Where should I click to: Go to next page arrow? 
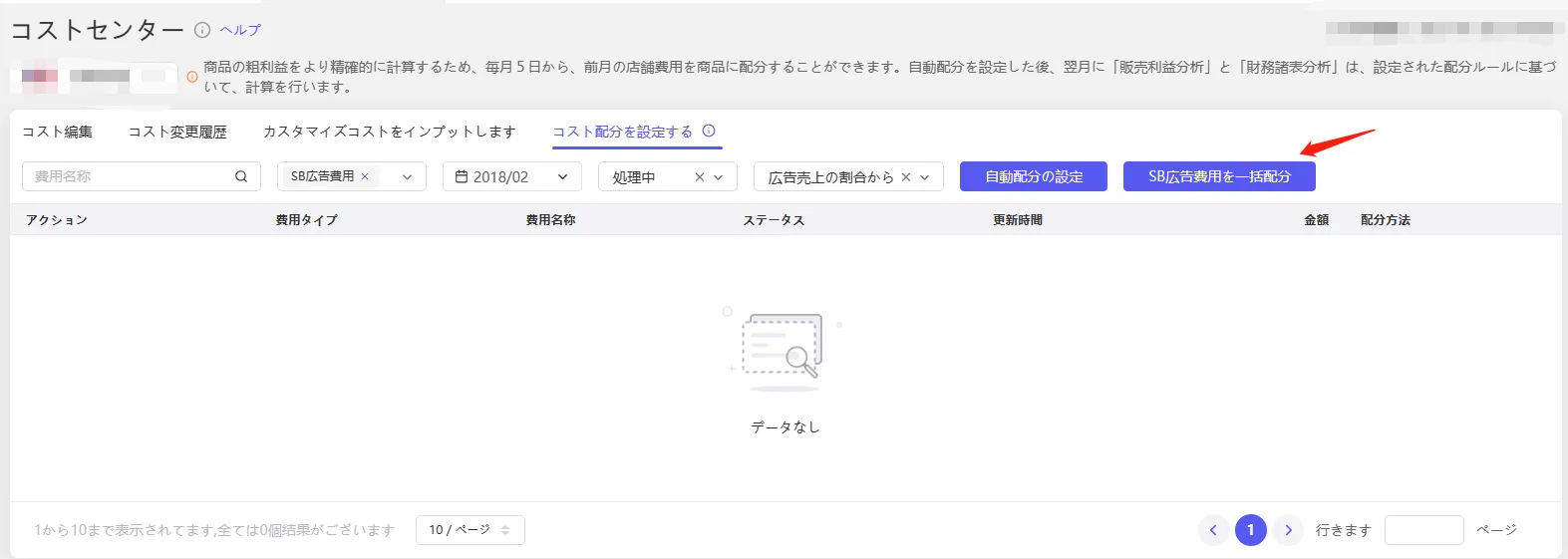[x=1289, y=530]
